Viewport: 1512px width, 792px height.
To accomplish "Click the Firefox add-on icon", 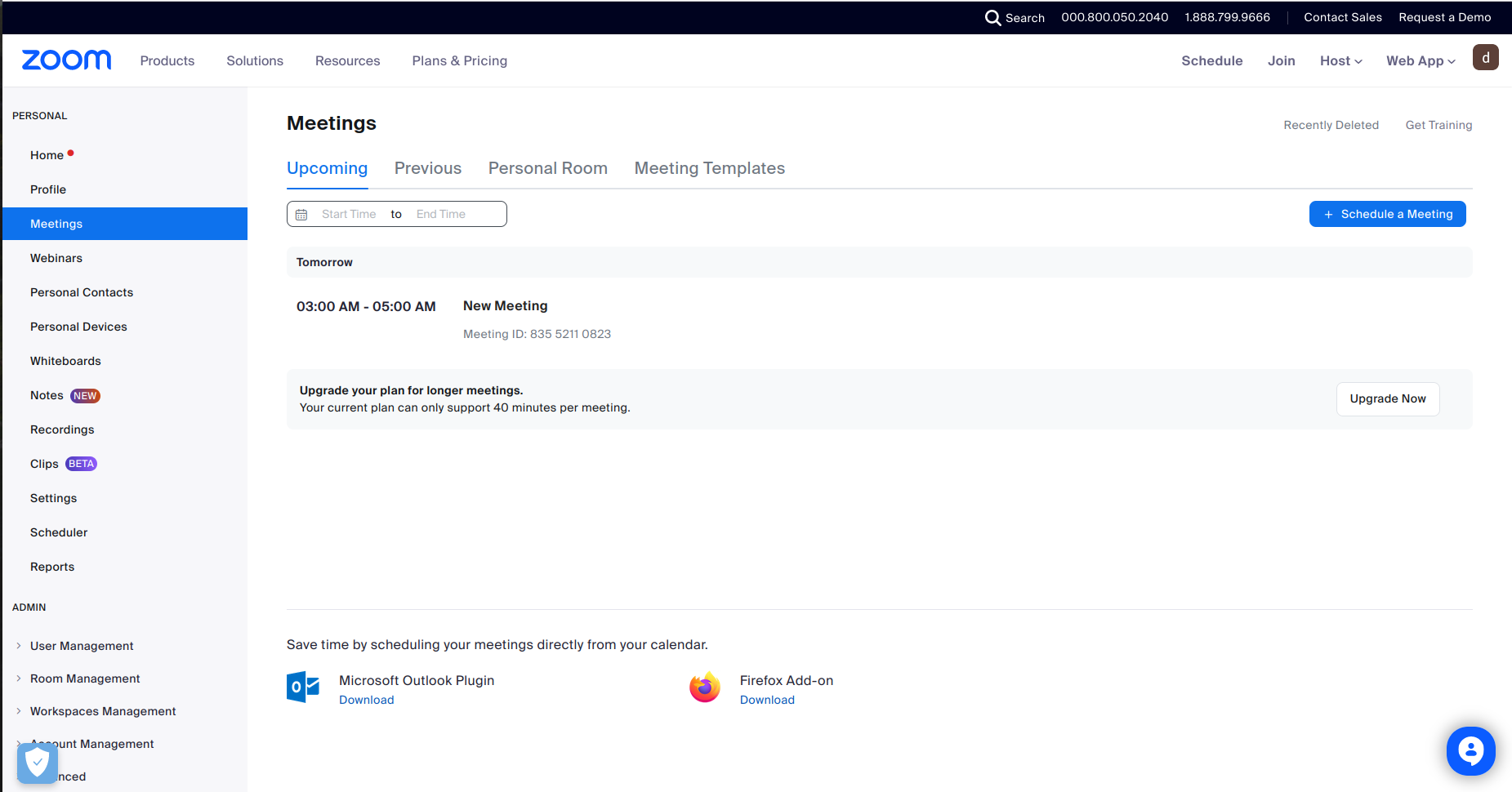I will point(705,687).
